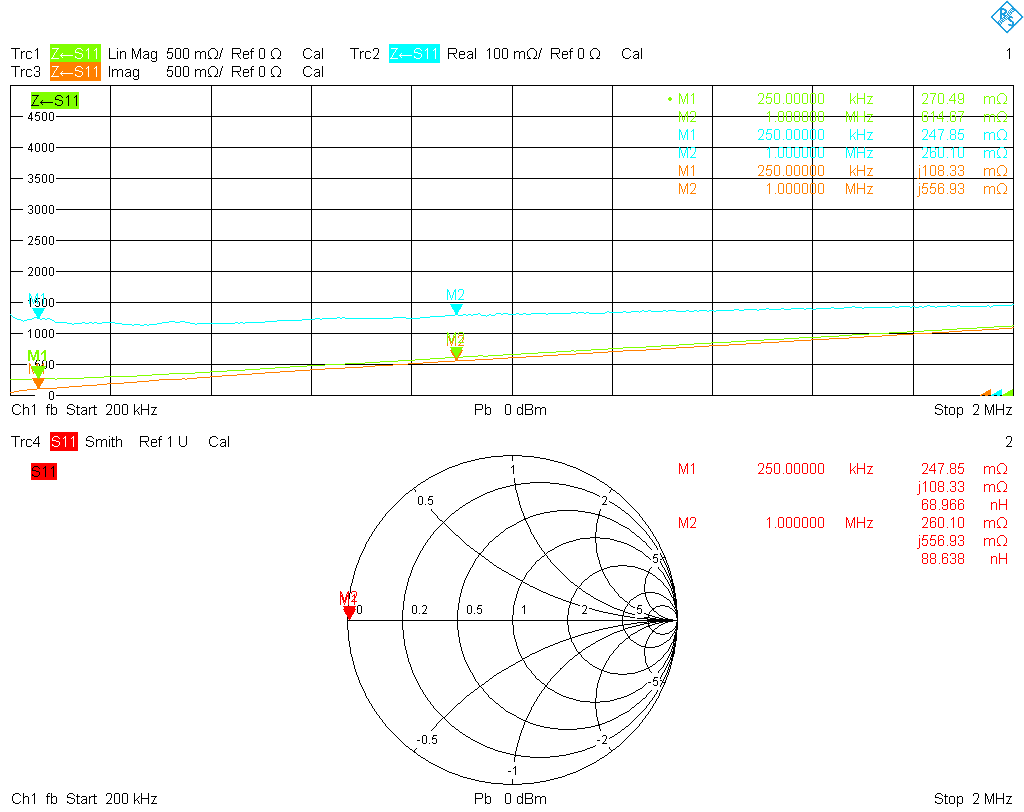Click green reference triangle at diagram bottom right
Viewport: 1024px width, 812px height.
point(1008,393)
